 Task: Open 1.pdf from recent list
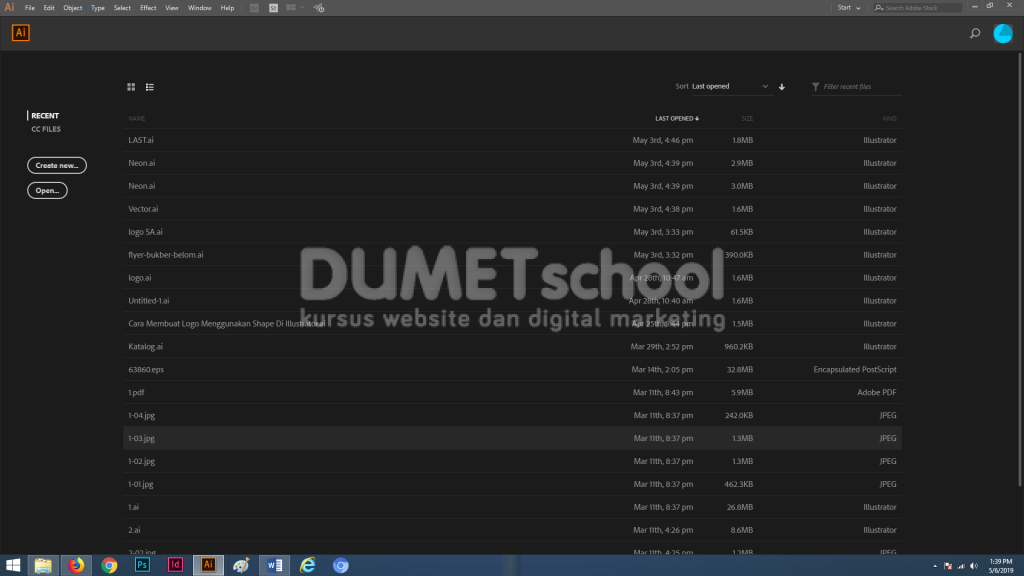pyautogui.click(x=512, y=392)
